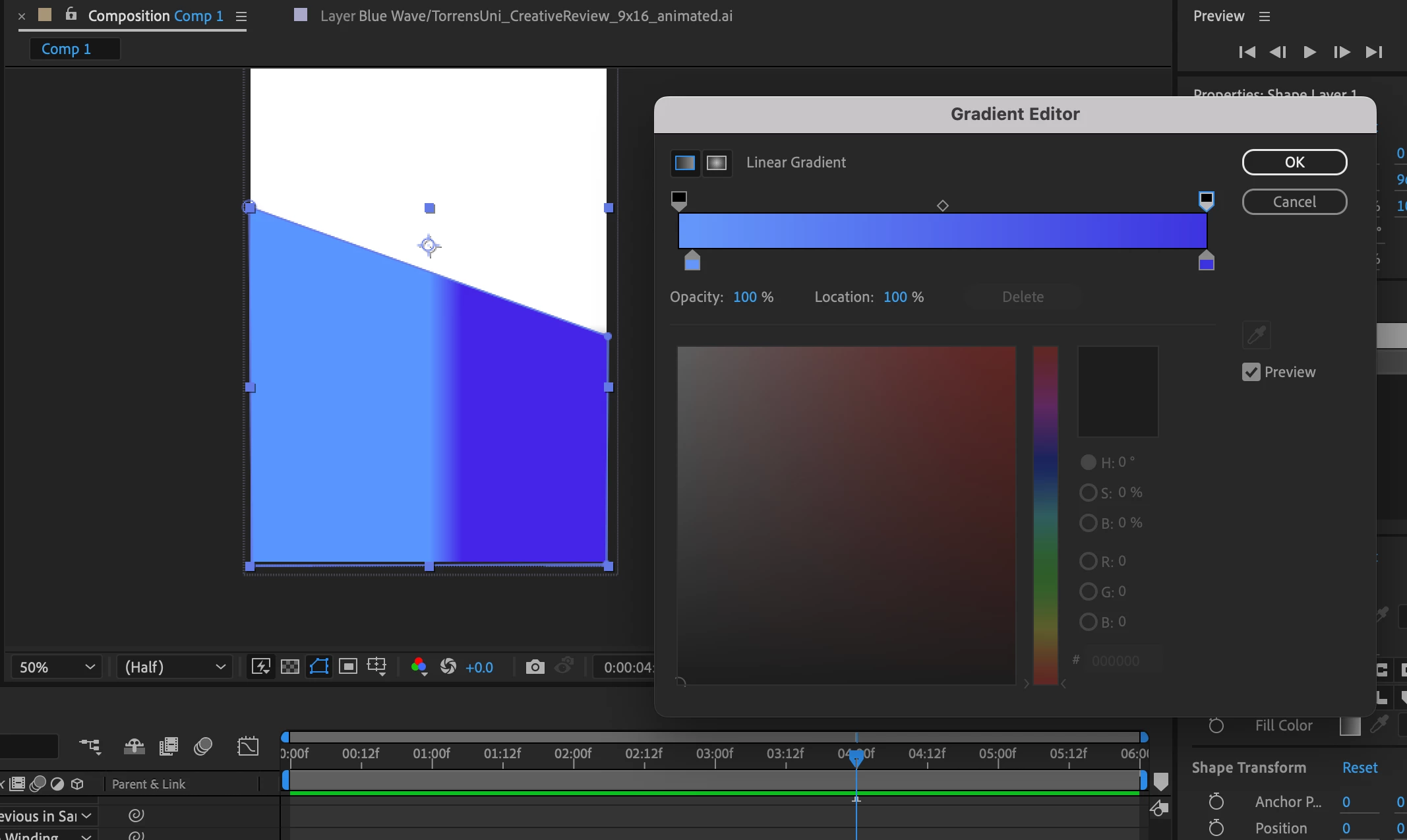Viewport: 1407px width, 840px height.
Task: Open the Composition panel hamburger menu
Action: (x=241, y=16)
